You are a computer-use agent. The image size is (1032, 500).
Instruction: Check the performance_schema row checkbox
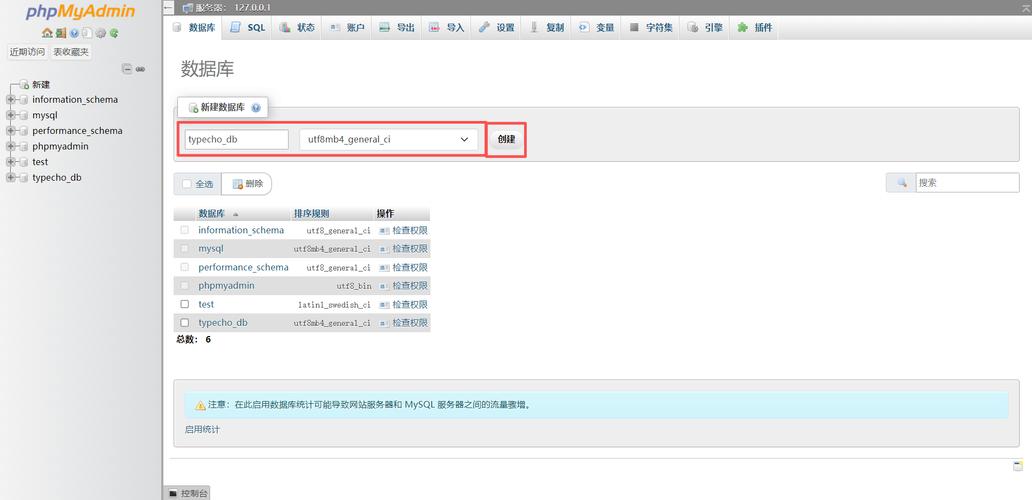185,267
